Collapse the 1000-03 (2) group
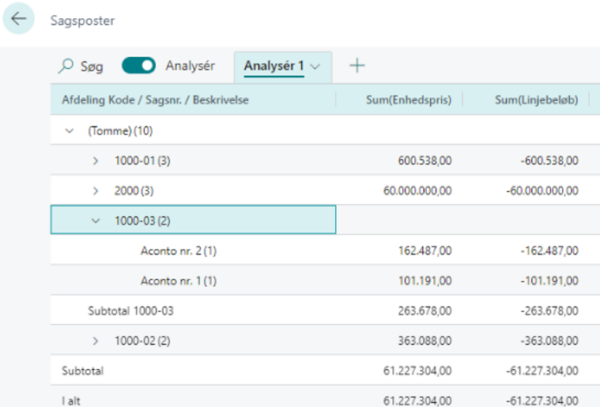The height and width of the screenshot is (407, 600). pyautogui.click(x=95, y=221)
